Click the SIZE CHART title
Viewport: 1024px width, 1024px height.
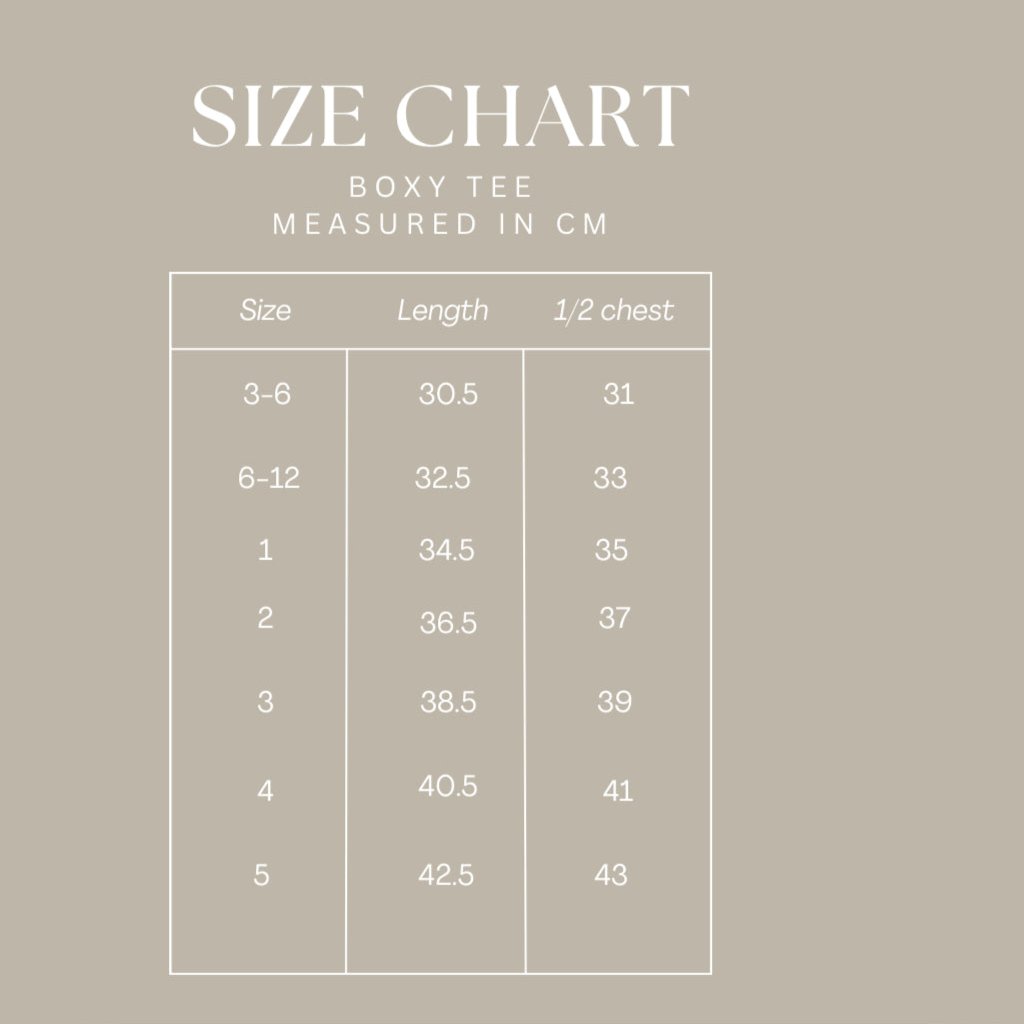tap(440, 117)
